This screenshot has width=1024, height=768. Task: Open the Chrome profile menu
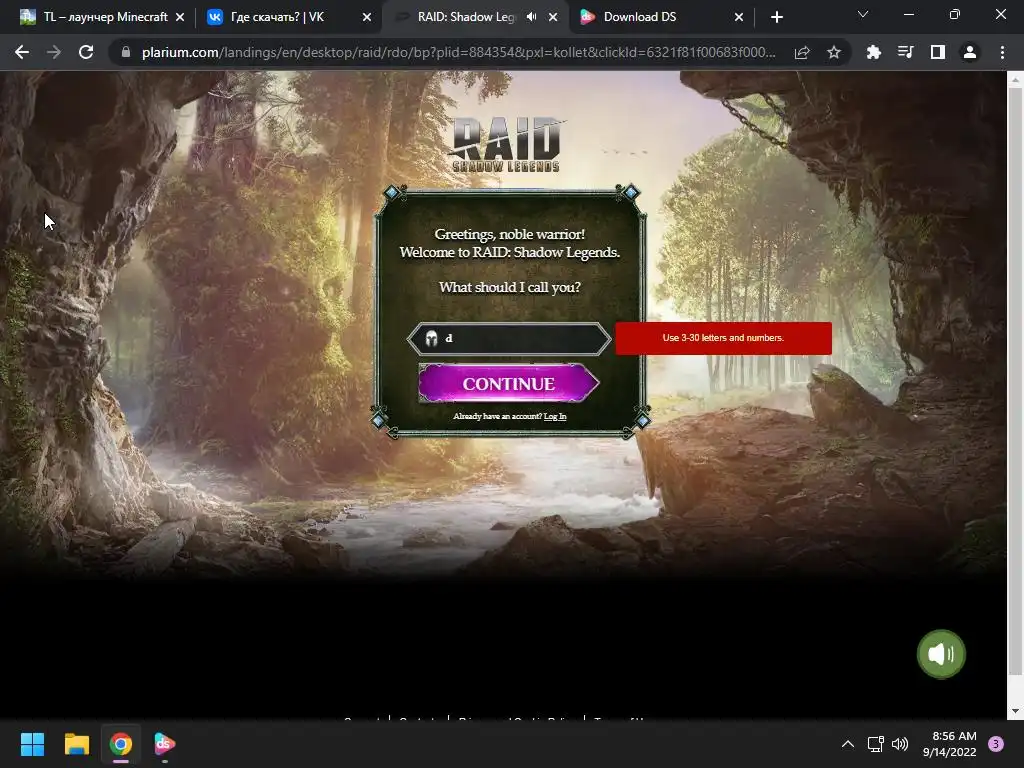pos(970,52)
